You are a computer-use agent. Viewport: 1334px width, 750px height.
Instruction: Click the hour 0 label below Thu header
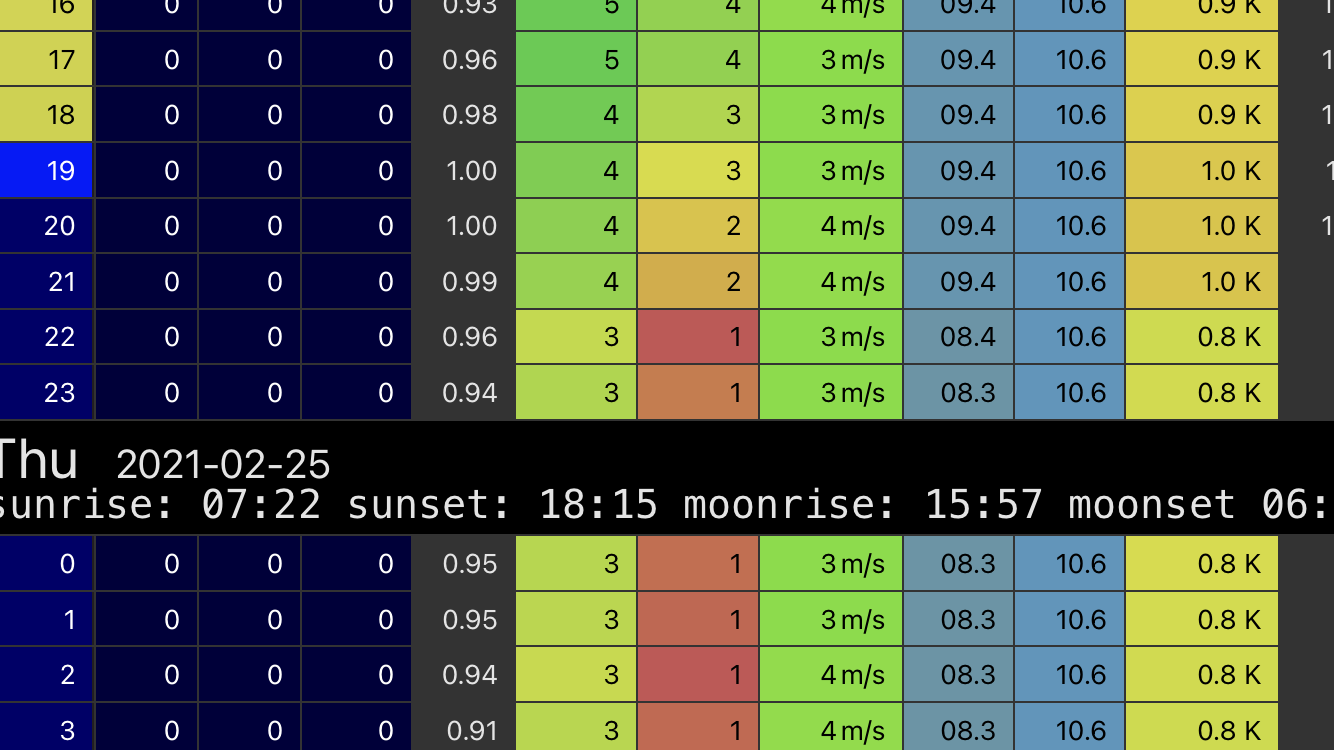pyautogui.click(x=47, y=564)
